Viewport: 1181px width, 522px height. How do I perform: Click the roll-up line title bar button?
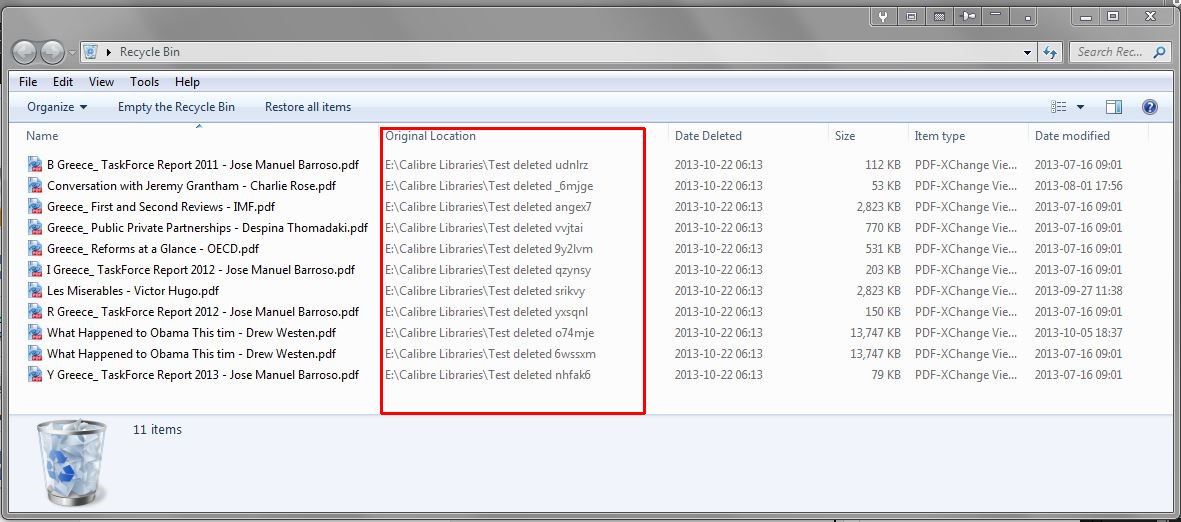coord(996,16)
